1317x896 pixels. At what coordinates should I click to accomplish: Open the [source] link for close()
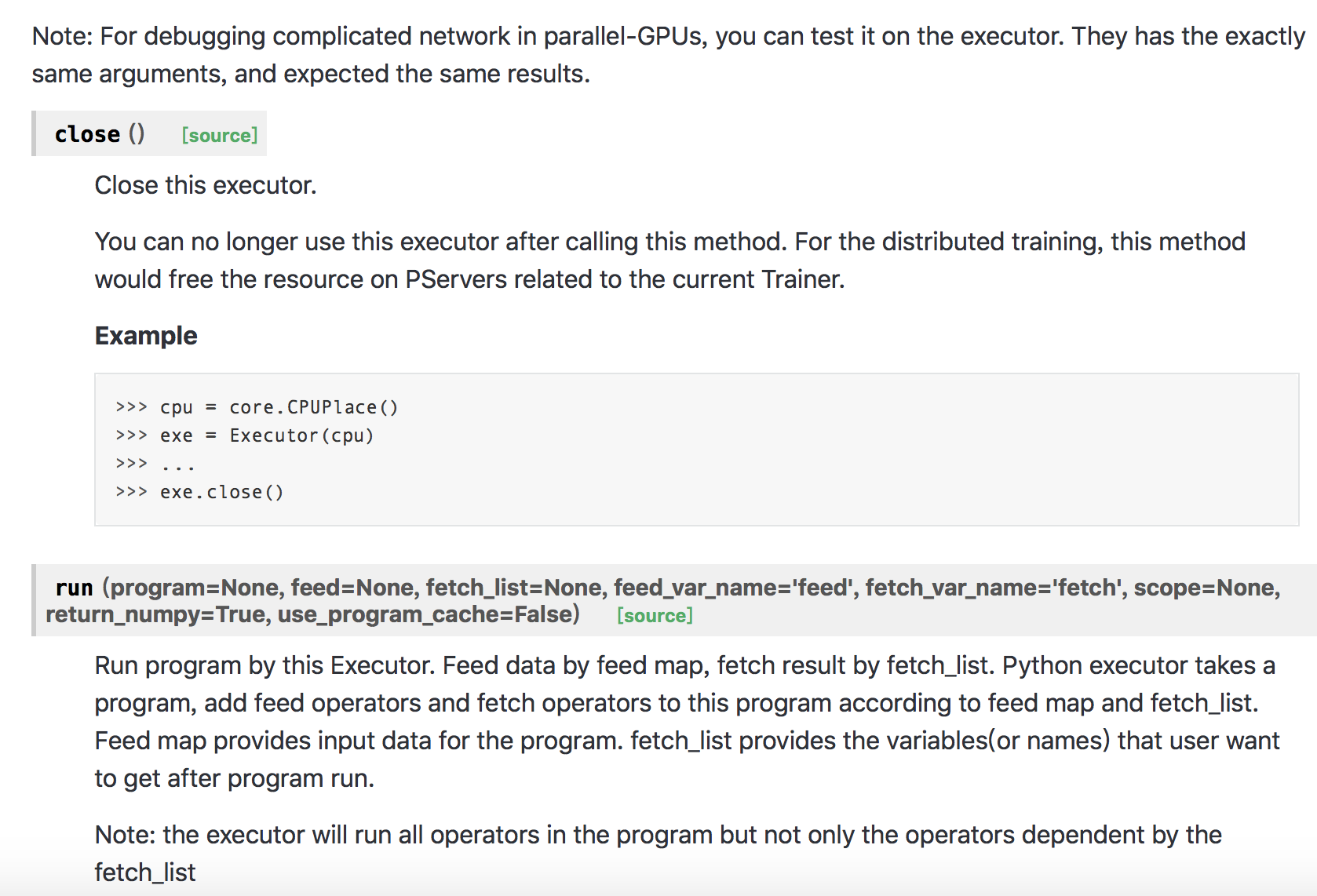pos(219,135)
